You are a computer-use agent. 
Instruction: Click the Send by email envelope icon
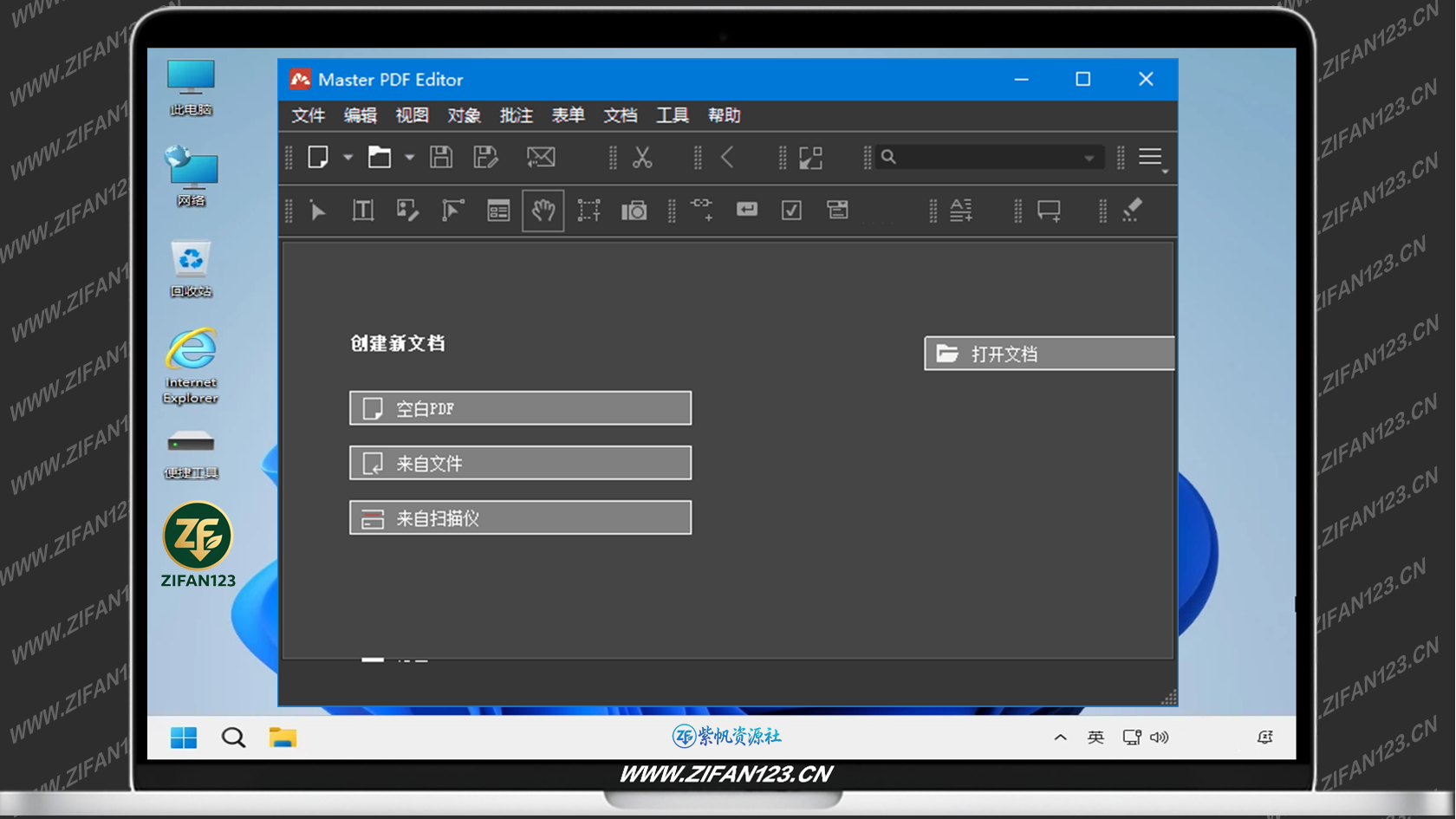point(541,157)
